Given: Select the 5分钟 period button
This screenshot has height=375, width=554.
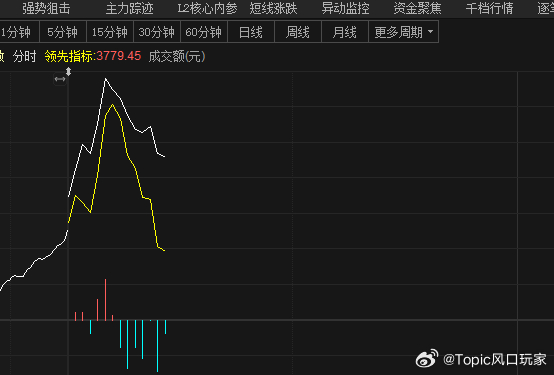Looking at the screenshot, I should 63,32.
